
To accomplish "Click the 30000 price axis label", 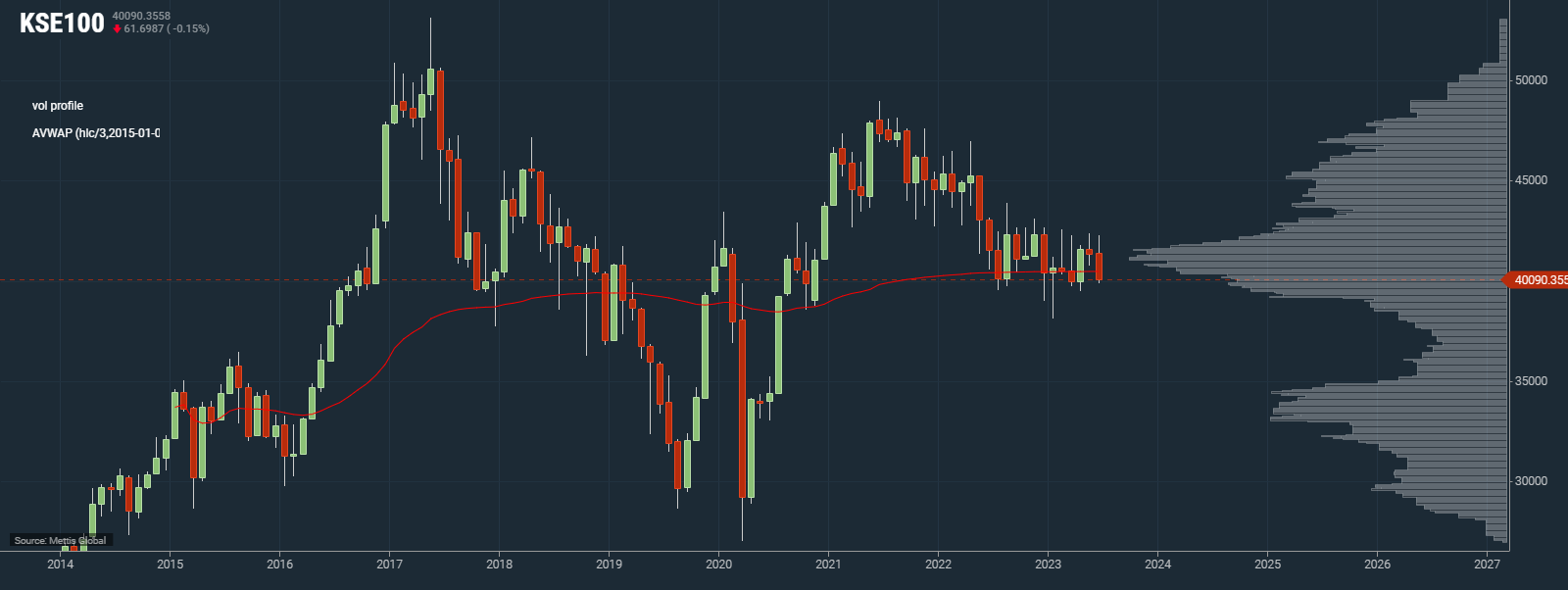I will tap(1531, 481).
